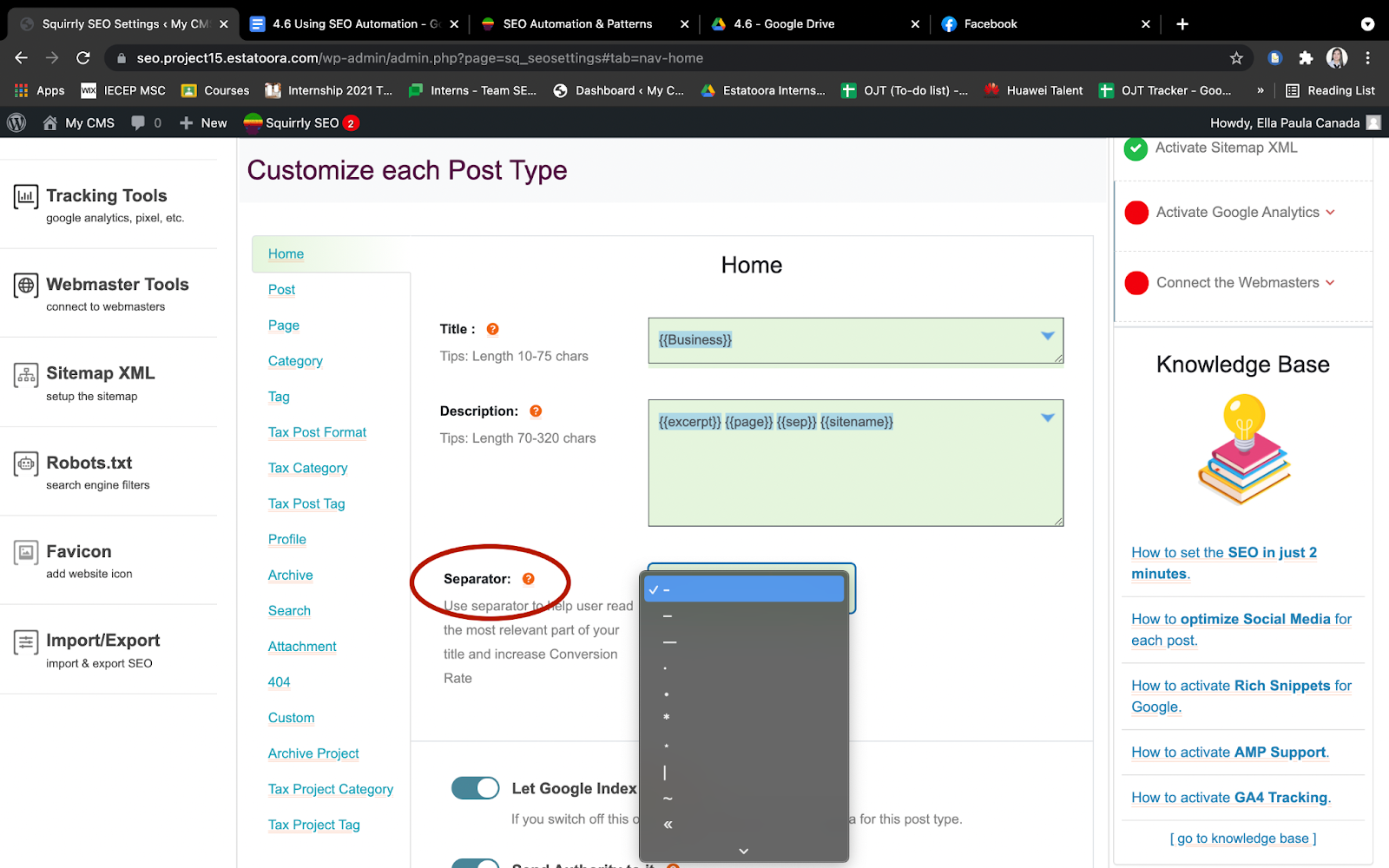Open the Chrome profile avatar
The height and width of the screenshot is (868, 1389).
click(1337, 58)
